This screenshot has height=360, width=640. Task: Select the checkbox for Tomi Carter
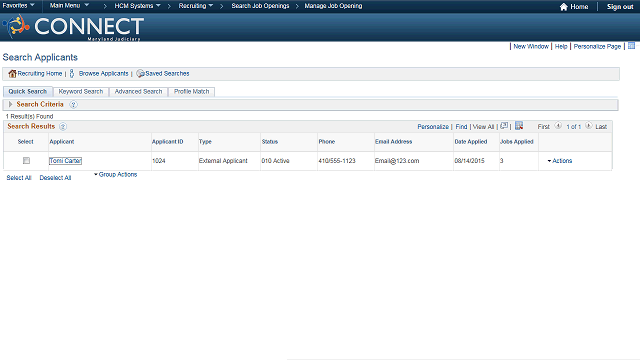(x=27, y=161)
